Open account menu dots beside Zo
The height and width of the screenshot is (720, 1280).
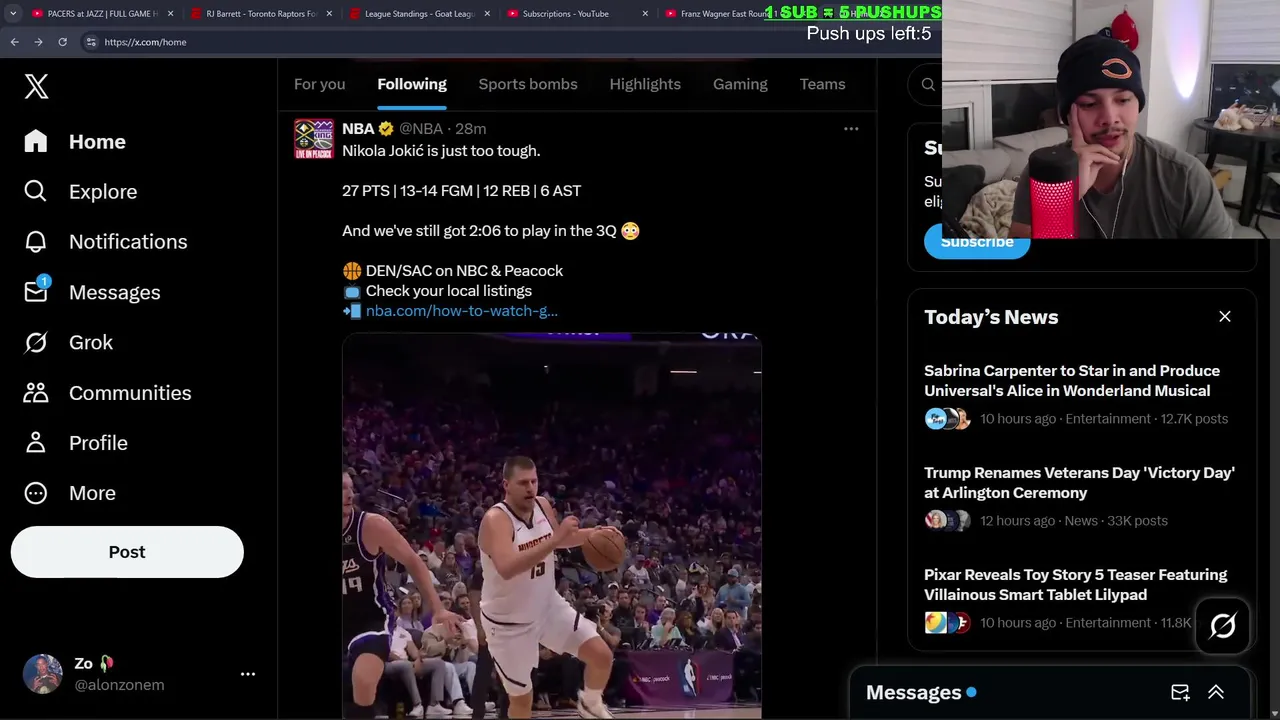[x=248, y=674]
